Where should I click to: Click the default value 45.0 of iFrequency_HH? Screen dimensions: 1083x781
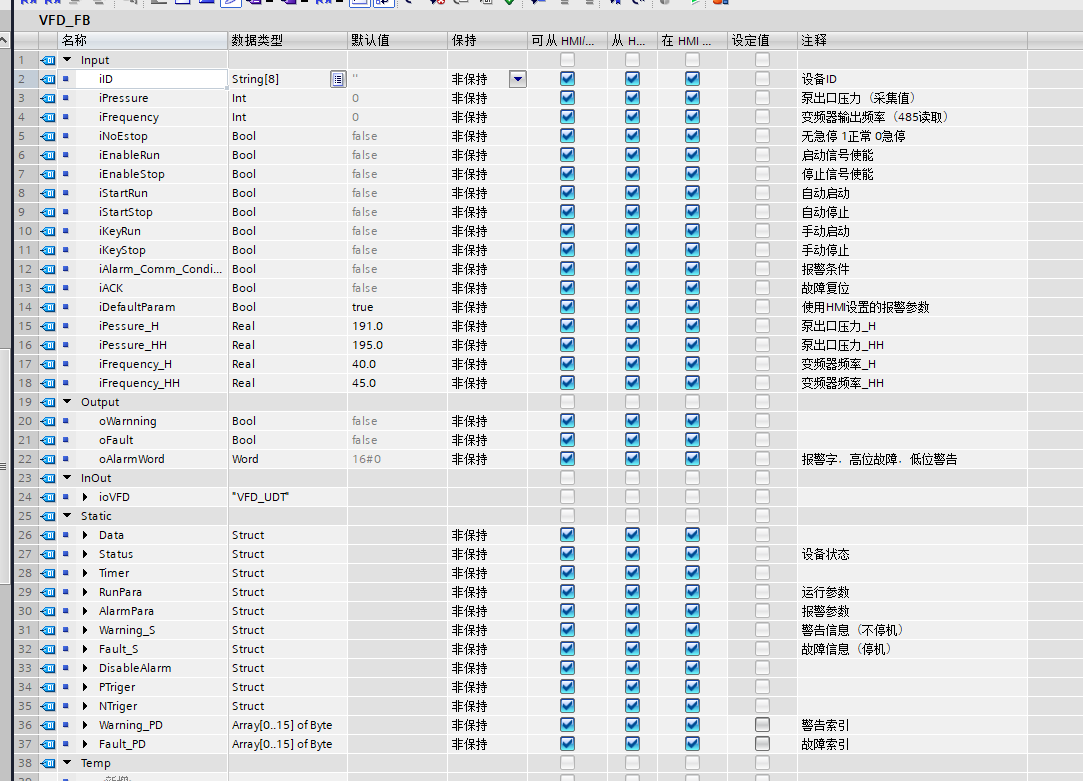click(x=364, y=383)
